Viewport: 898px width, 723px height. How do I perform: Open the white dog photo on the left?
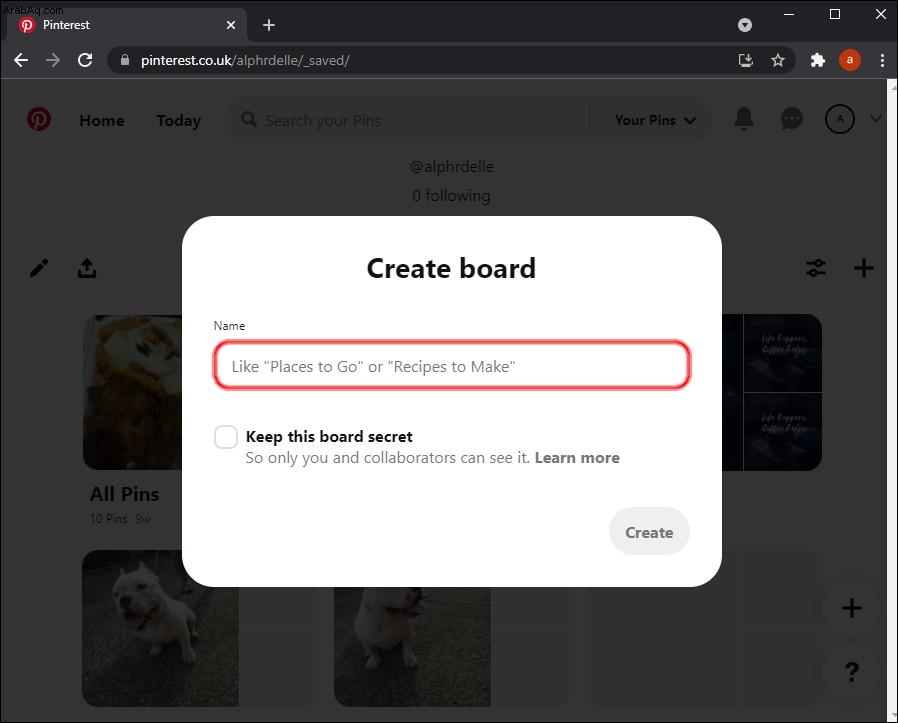(160, 628)
